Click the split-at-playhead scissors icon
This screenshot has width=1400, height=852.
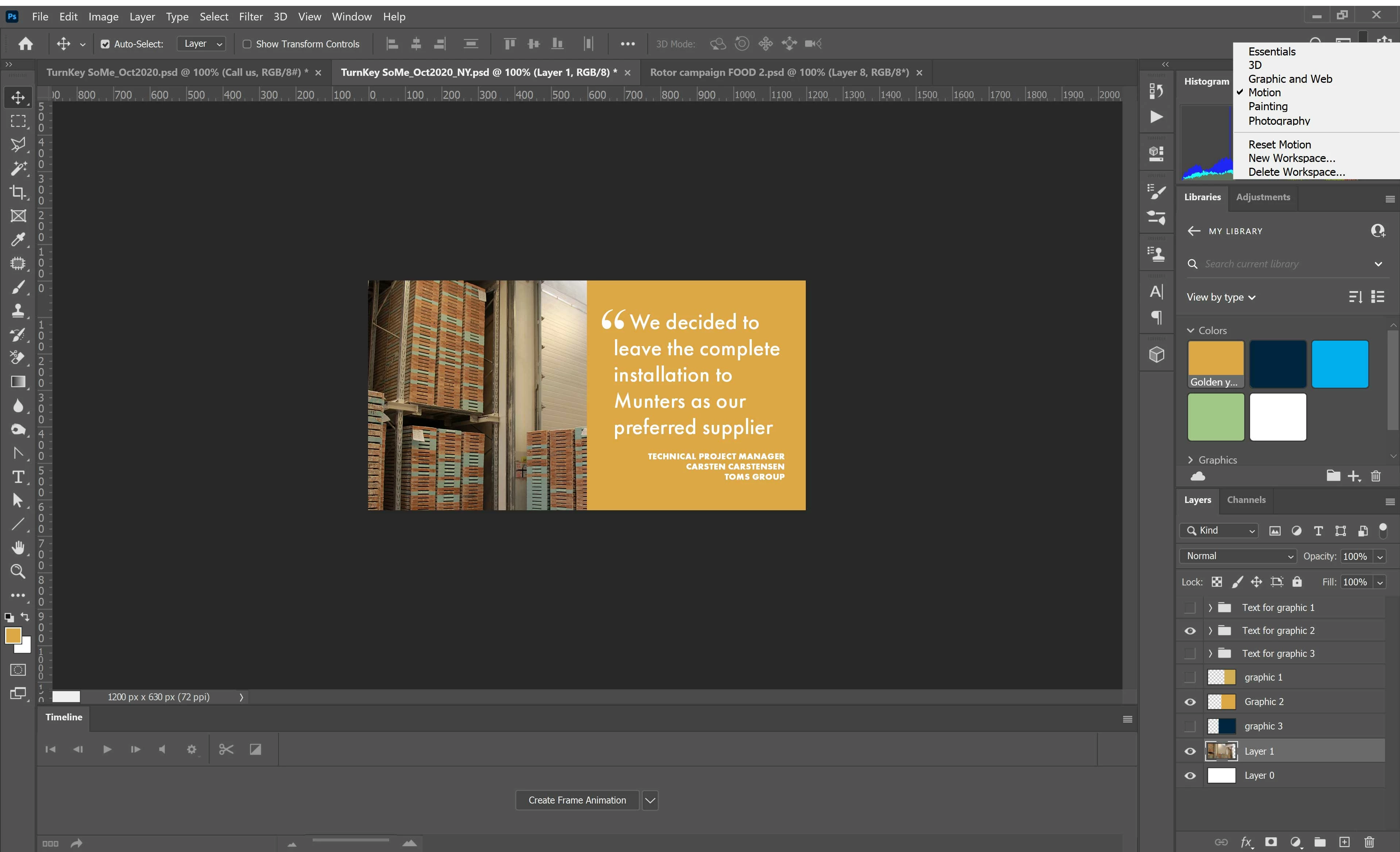(226, 750)
